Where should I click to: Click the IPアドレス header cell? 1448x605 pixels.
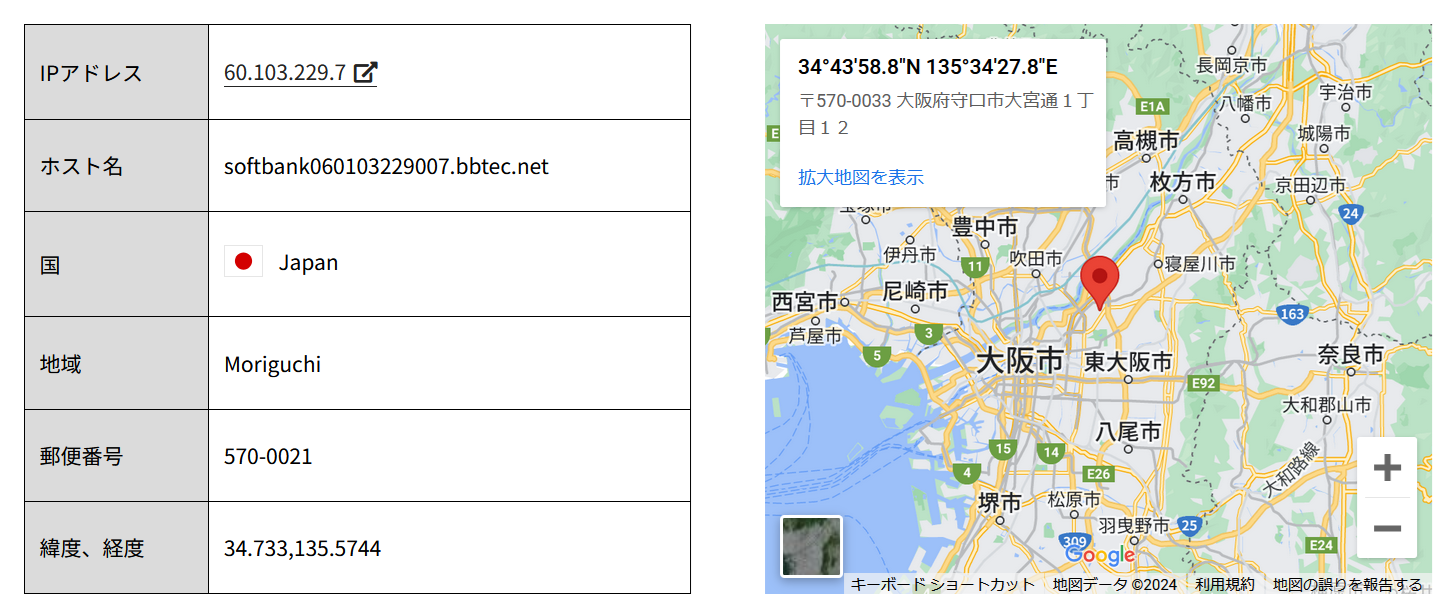(x=117, y=72)
